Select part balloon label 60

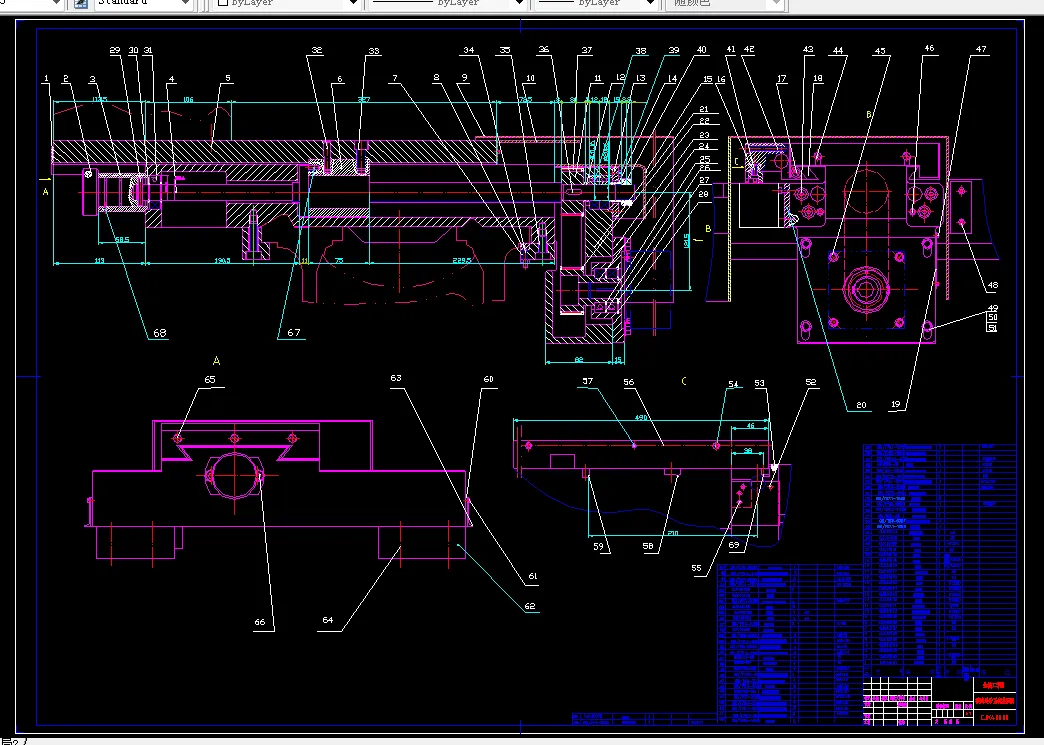[x=489, y=379]
